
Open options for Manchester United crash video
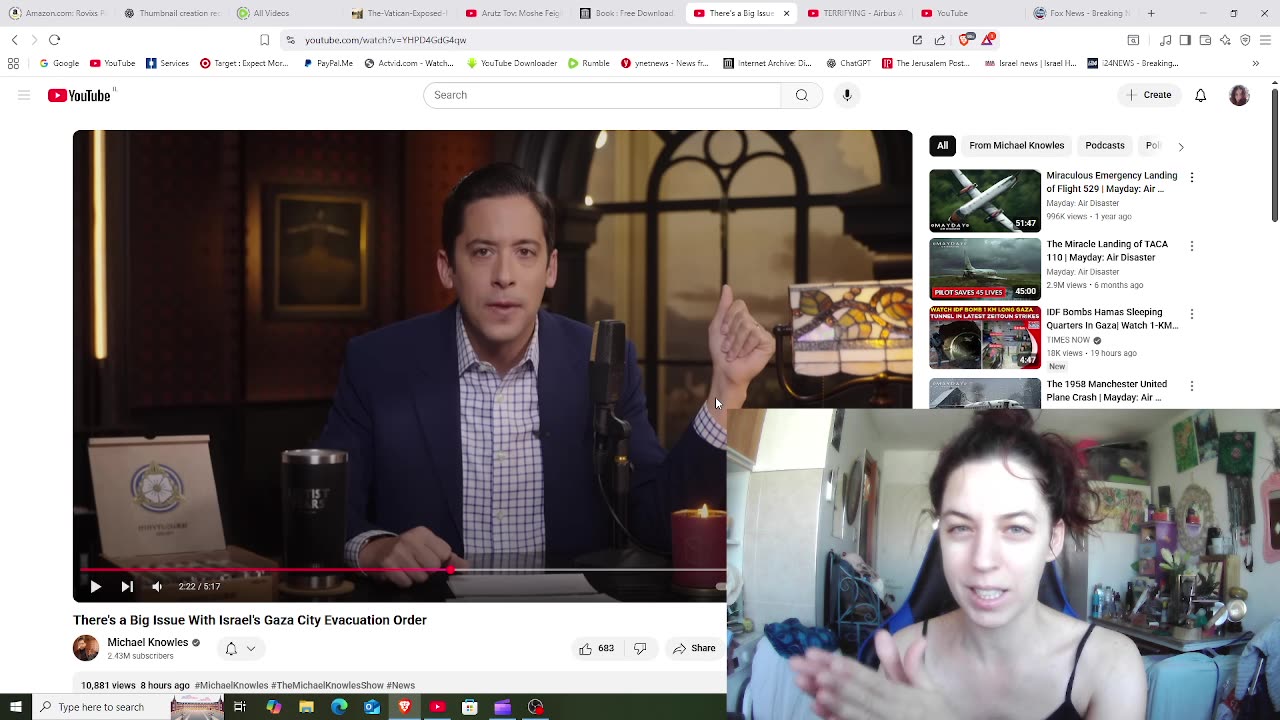1191,386
